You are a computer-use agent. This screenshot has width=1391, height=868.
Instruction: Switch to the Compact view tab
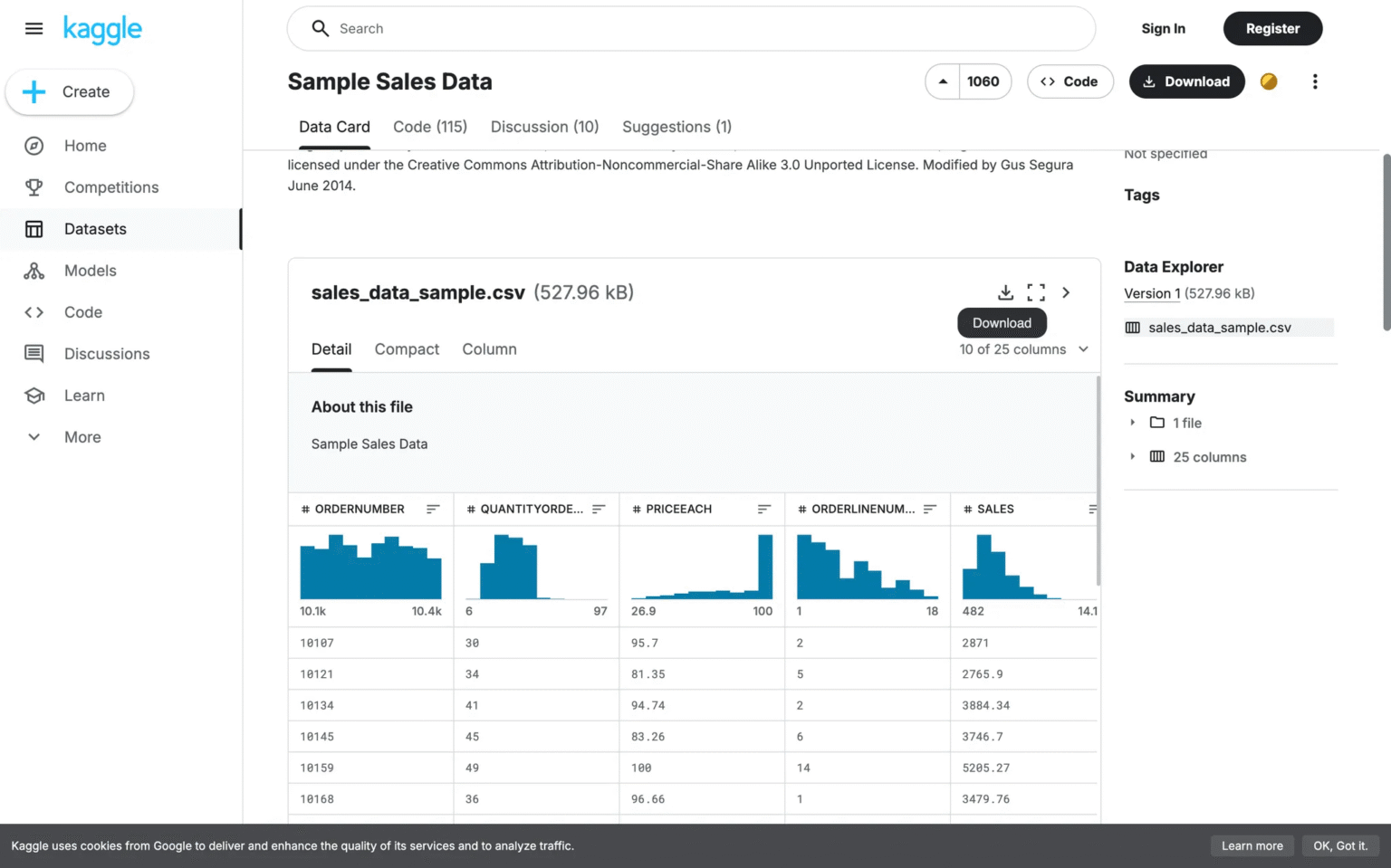click(407, 349)
